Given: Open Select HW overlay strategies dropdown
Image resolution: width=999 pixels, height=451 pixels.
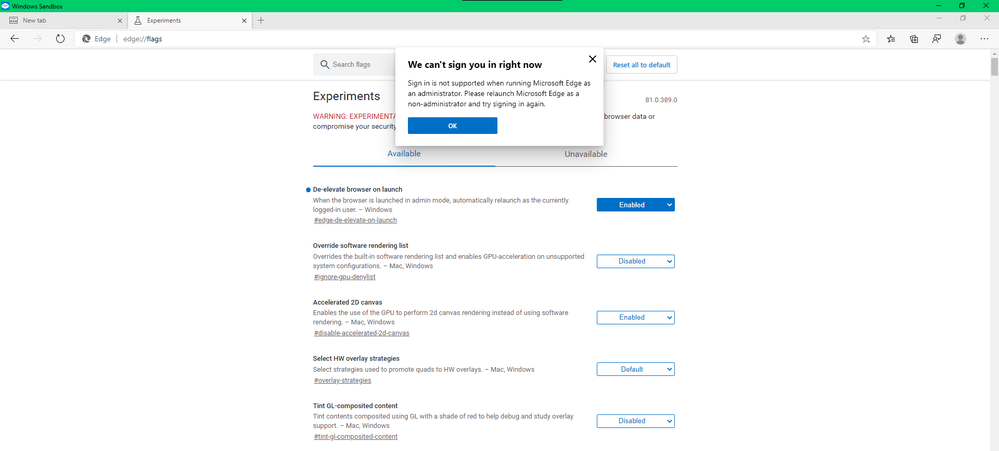Looking at the screenshot, I should [635, 369].
